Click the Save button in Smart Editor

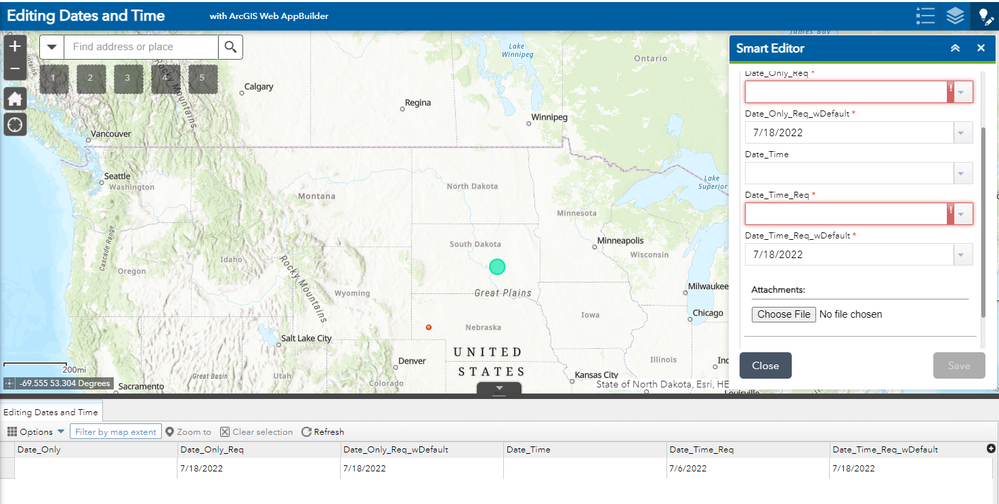(x=959, y=366)
